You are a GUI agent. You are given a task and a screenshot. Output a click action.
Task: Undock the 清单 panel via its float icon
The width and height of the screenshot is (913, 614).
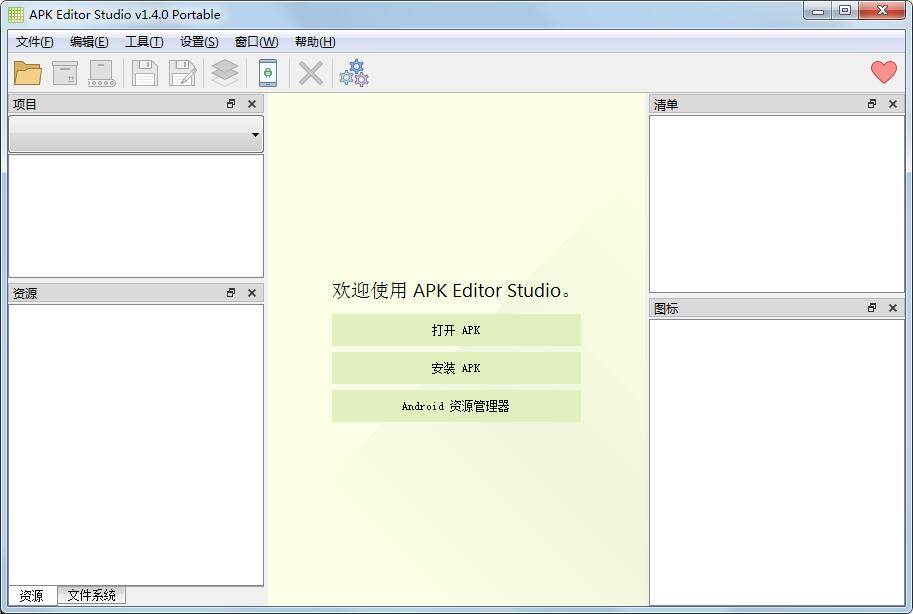click(x=871, y=103)
